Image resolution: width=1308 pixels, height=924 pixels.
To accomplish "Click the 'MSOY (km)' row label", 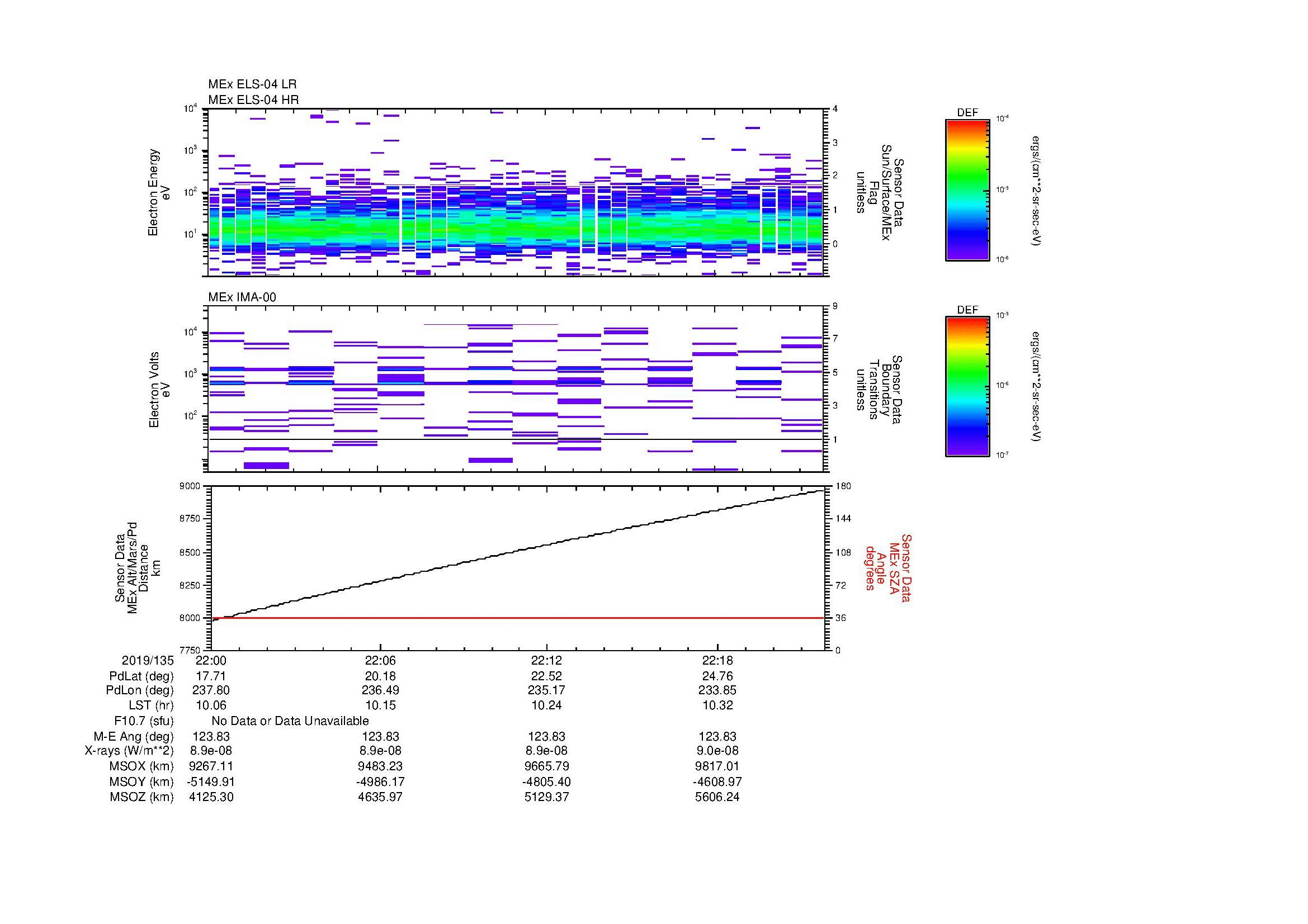I will point(141,781).
